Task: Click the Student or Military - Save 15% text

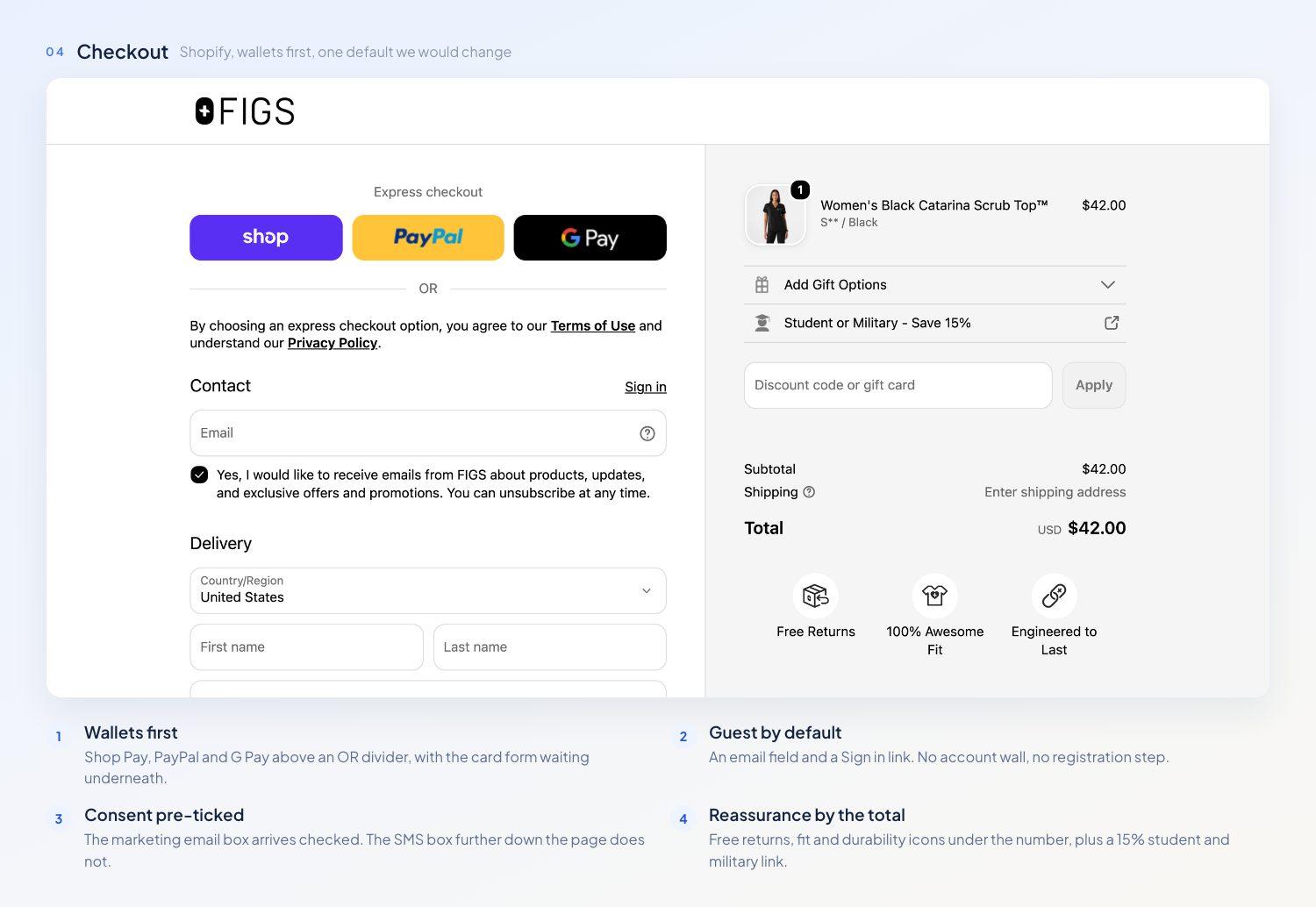Action: [x=877, y=323]
